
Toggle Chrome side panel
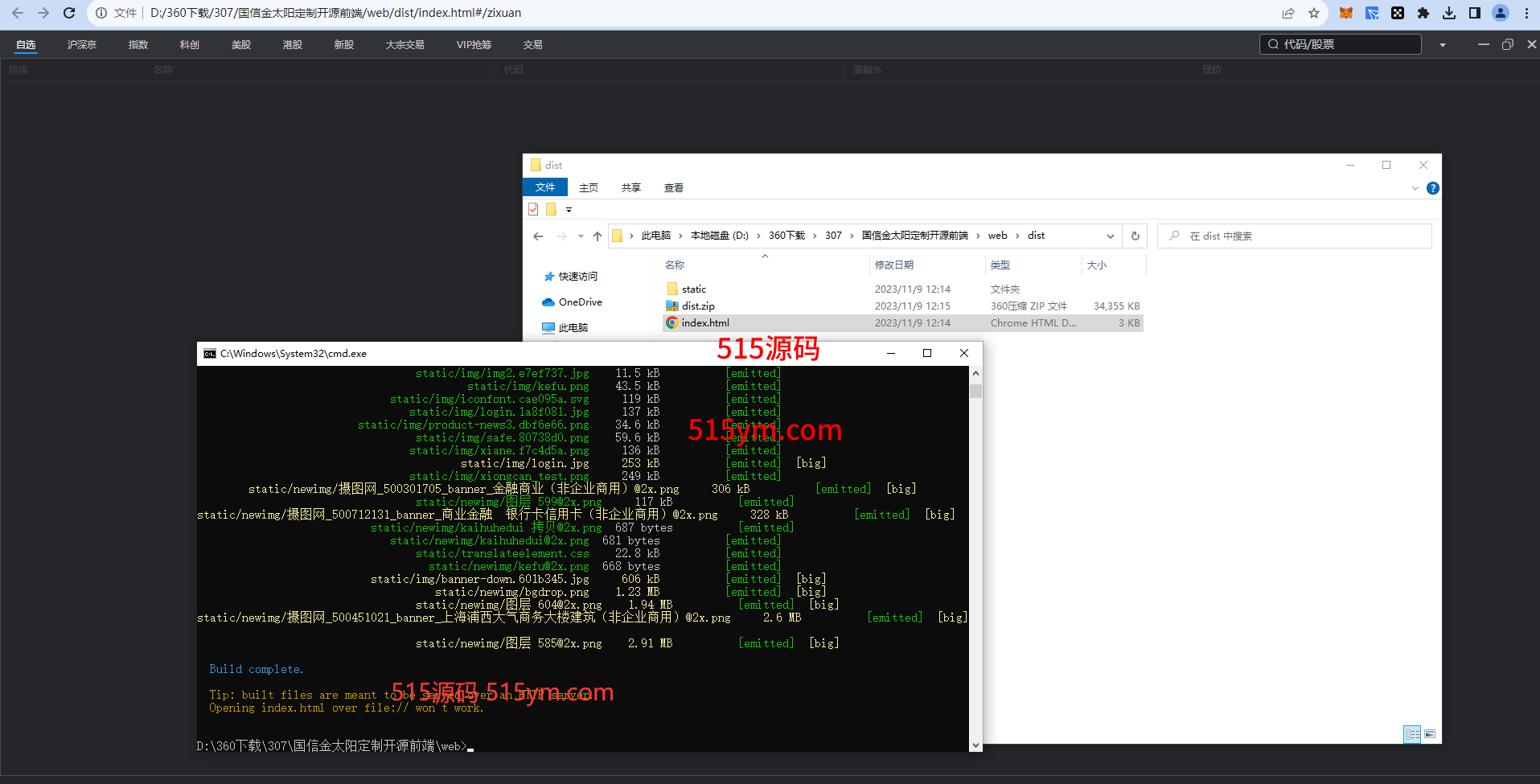point(1475,13)
